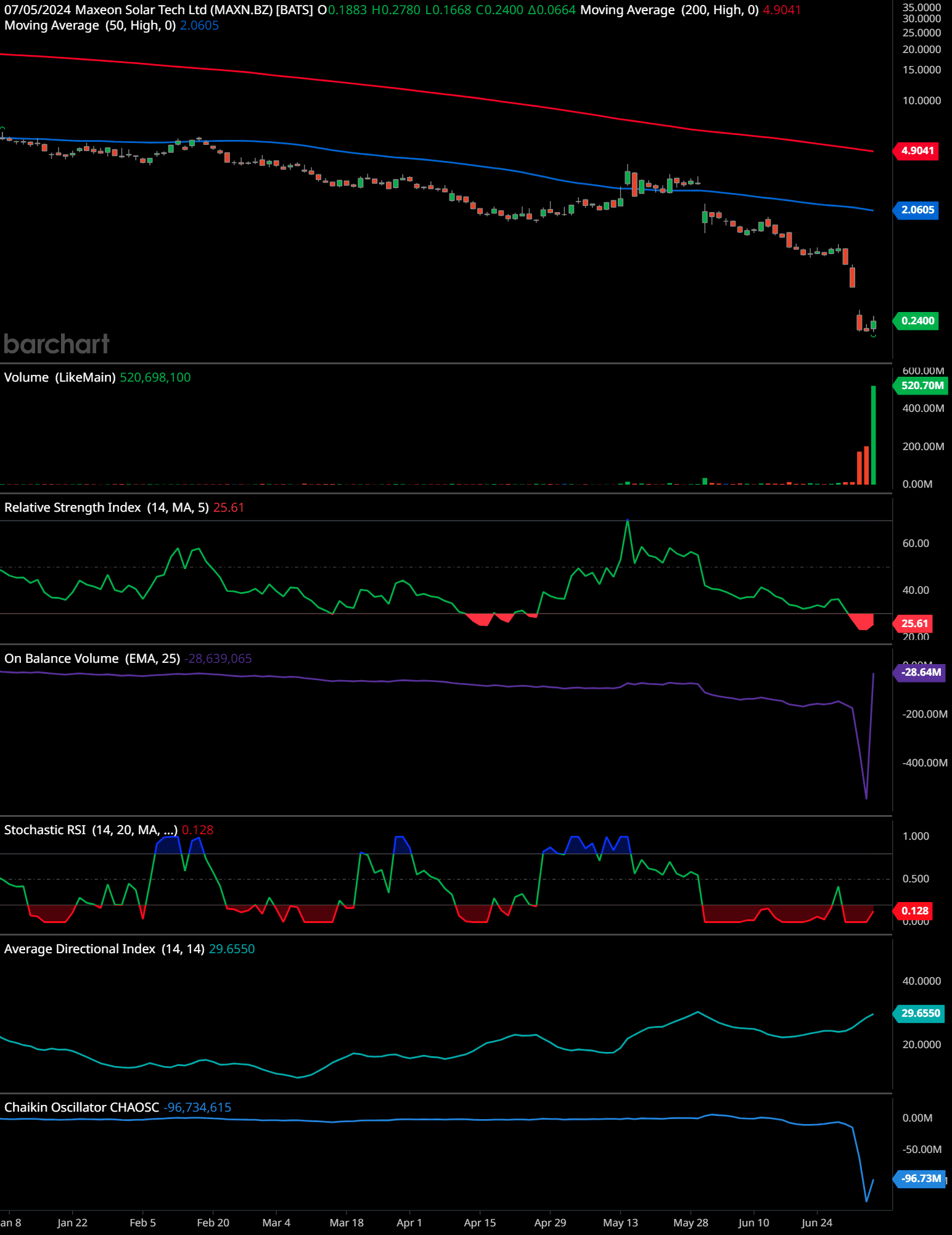Image resolution: width=952 pixels, height=1235 pixels.
Task: Click the 15.0000 price axis label
Action: (x=922, y=70)
